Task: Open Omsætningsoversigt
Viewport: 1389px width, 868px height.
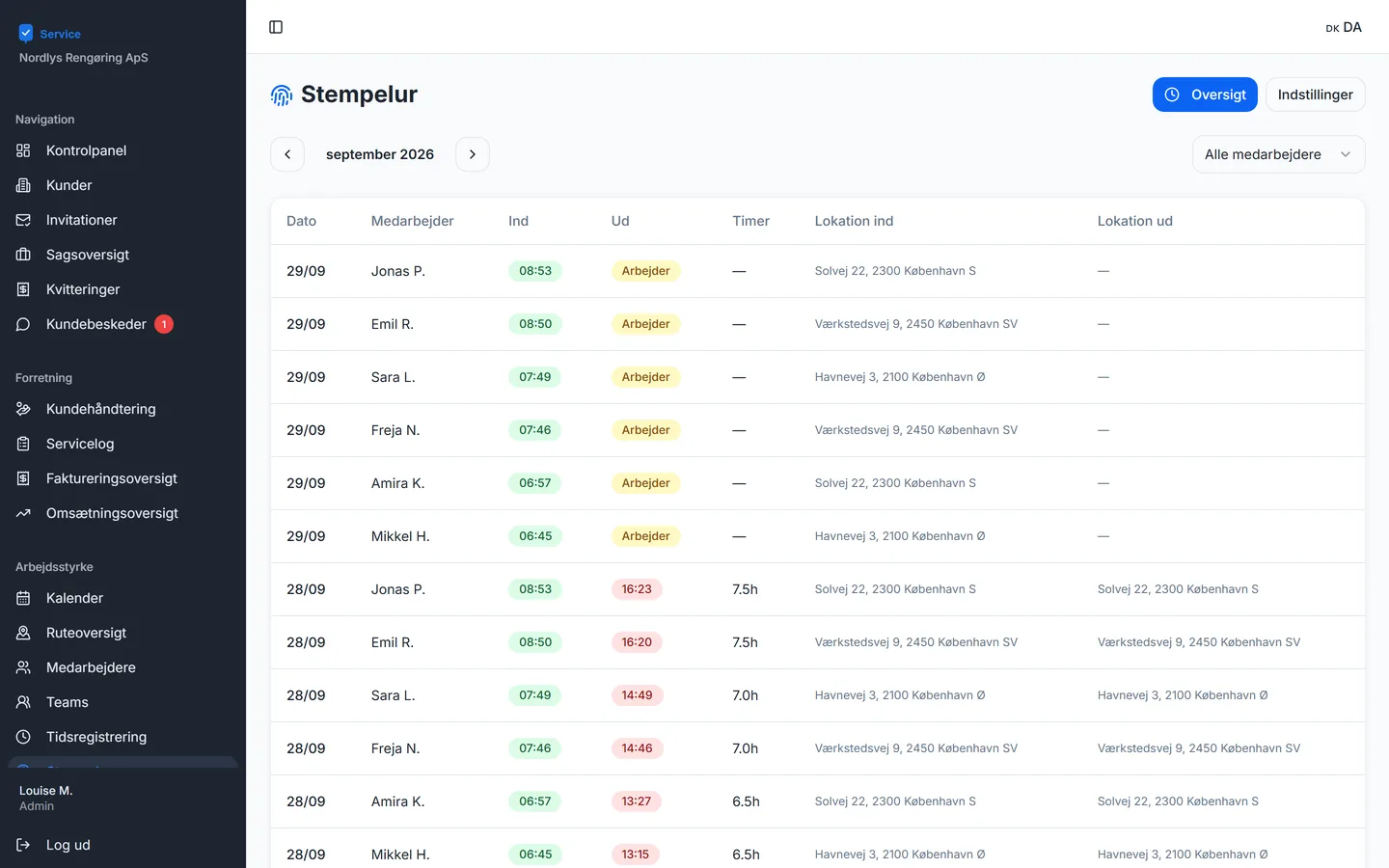Action: coord(123,513)
